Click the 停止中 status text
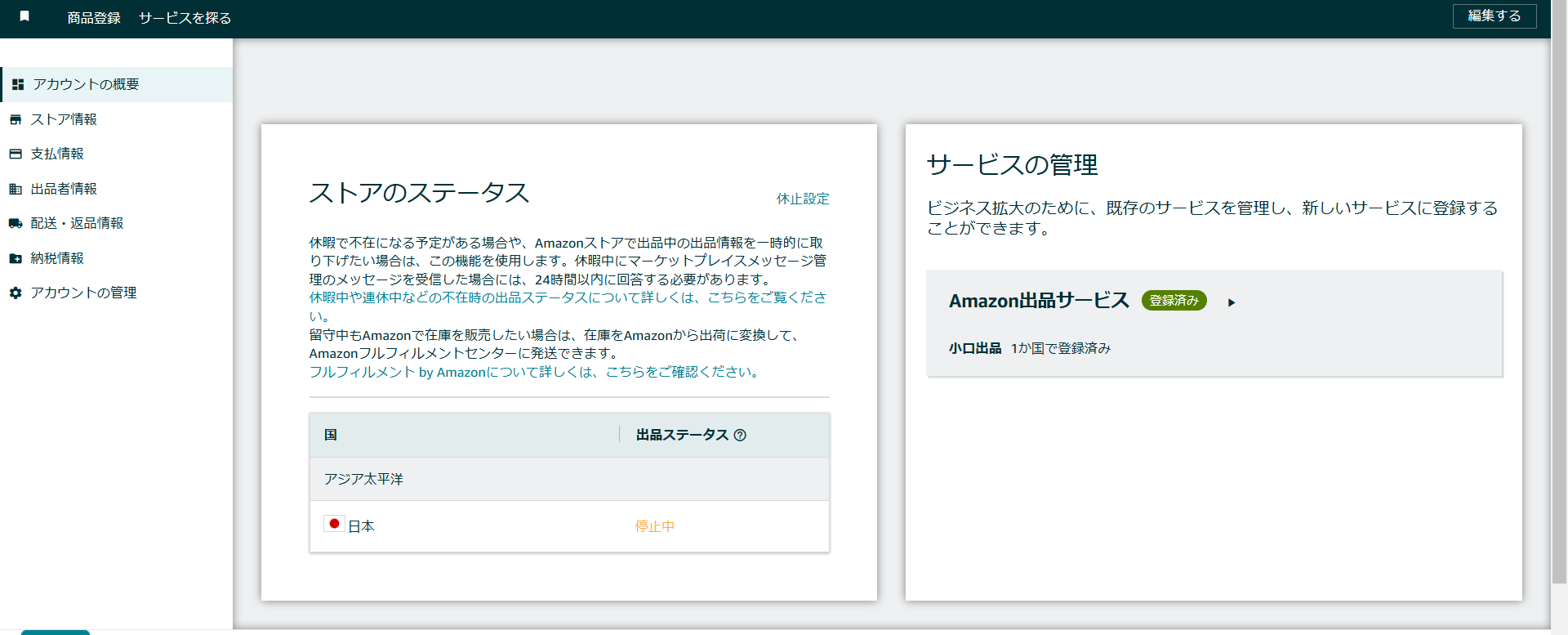This screenshot has height=635, width=1568. [655, 526]
